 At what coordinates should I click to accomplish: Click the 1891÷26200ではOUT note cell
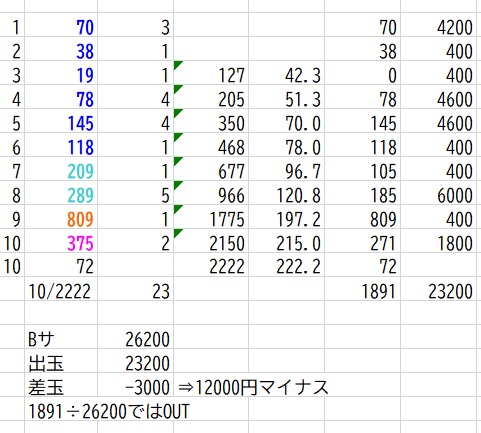[x=109, y=412]
